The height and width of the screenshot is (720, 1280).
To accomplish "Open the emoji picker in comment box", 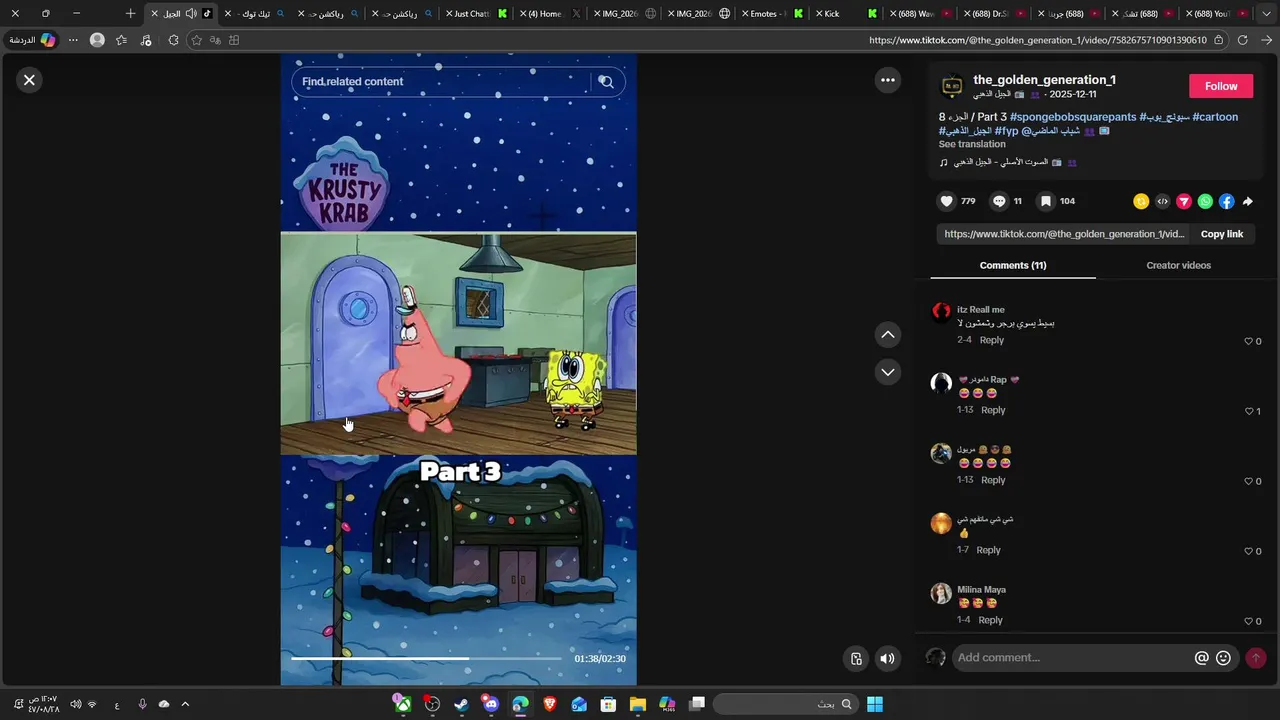I will [1223, 658].
